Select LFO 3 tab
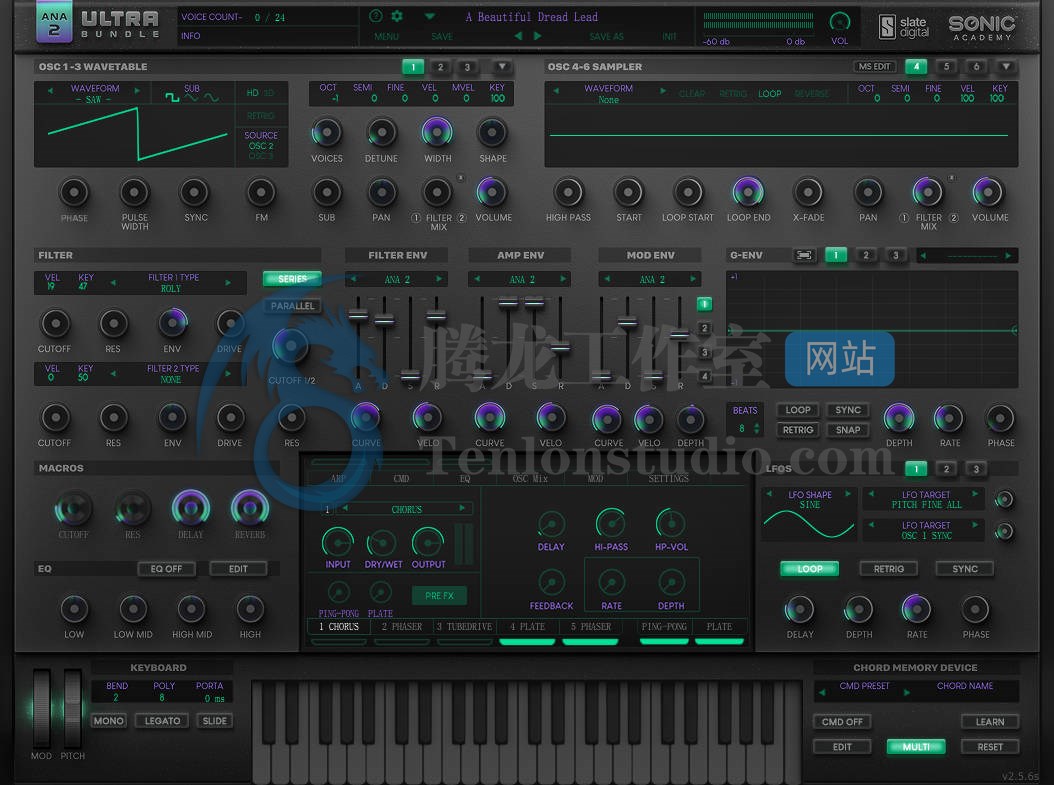The height and width of the screenshot is (785, 1054). click(976, 468)
